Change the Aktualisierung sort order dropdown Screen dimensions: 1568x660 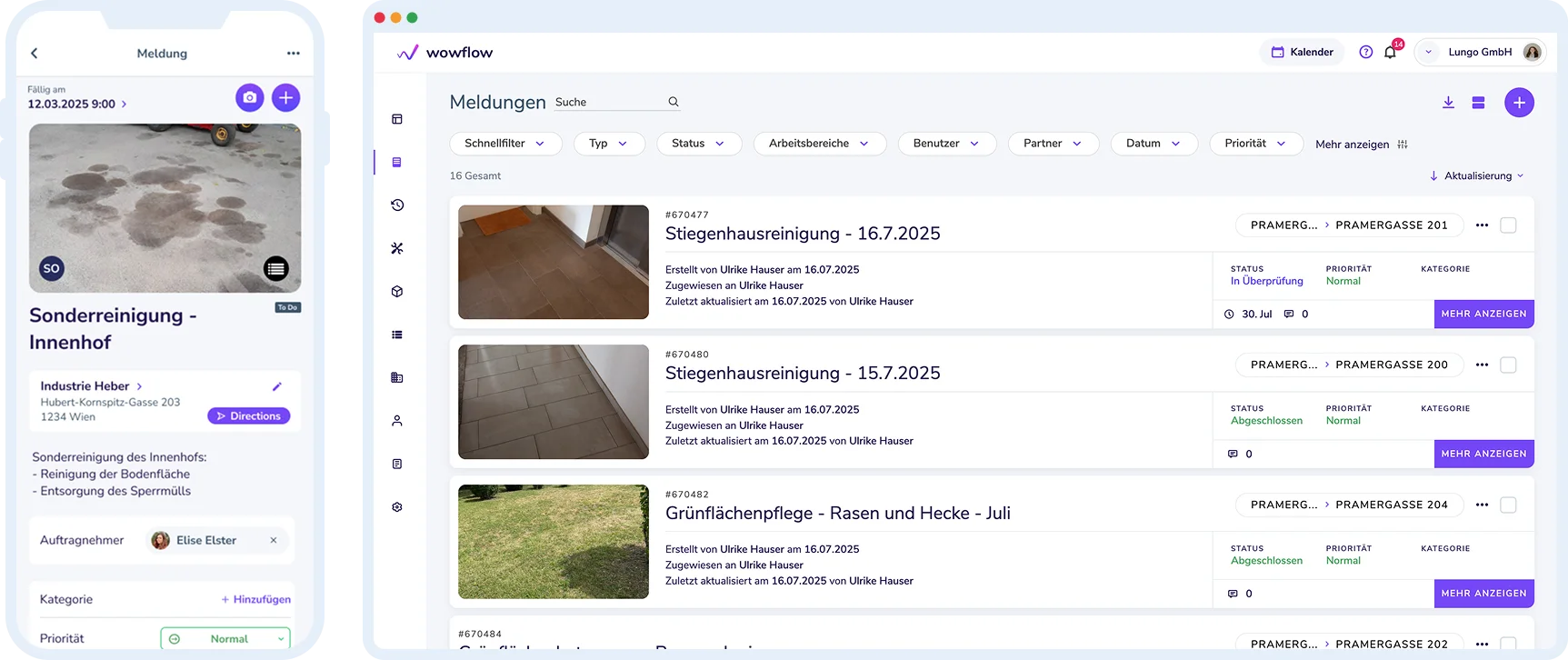1476,175
